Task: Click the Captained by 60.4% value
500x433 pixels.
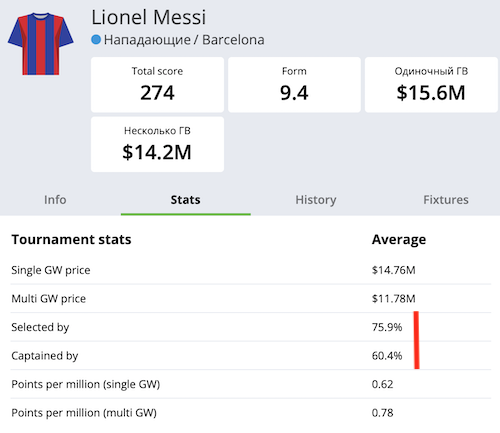Action: (387, 356)
